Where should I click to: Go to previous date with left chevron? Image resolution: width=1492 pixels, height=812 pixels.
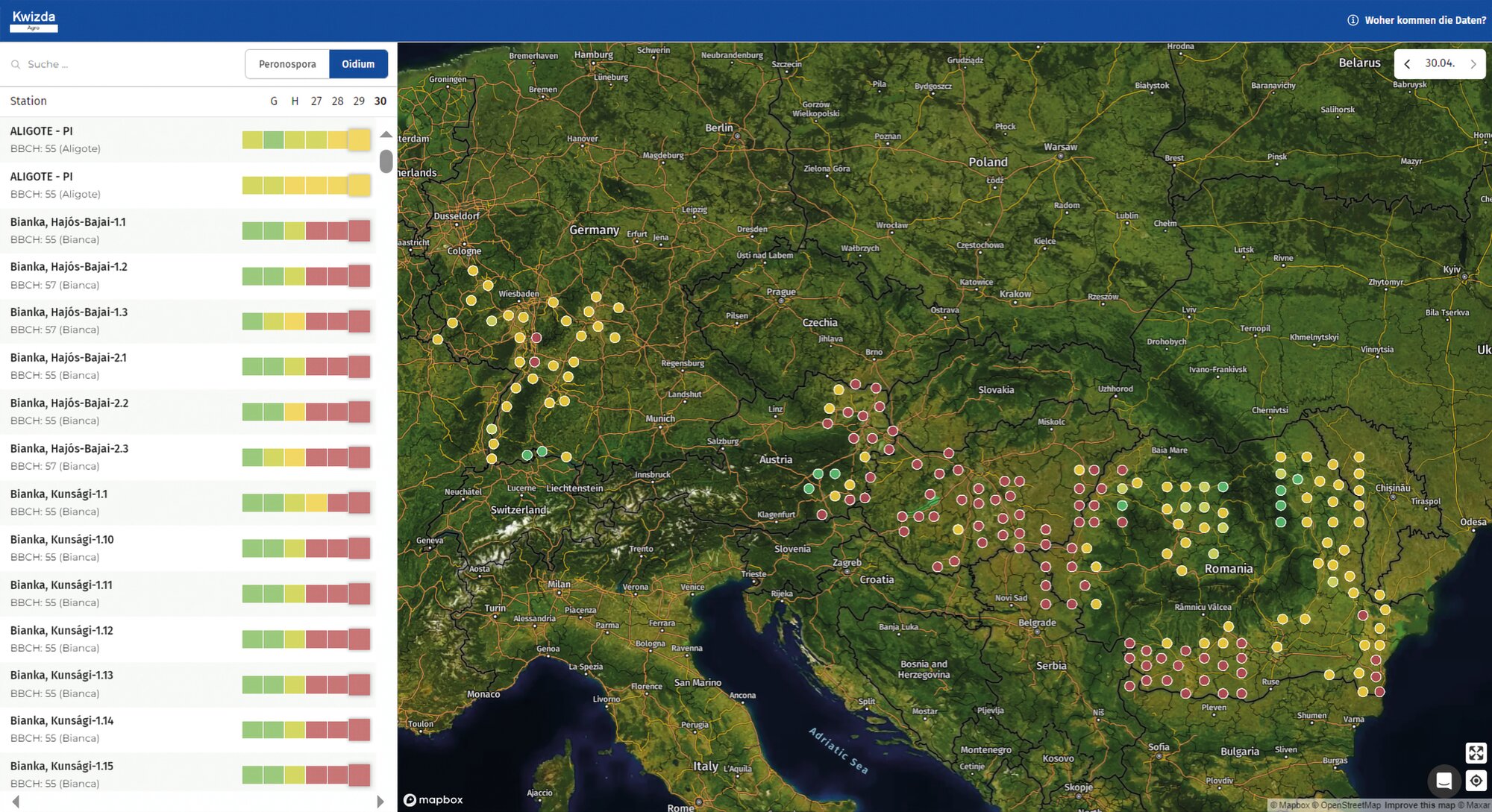pos(1407,64)
